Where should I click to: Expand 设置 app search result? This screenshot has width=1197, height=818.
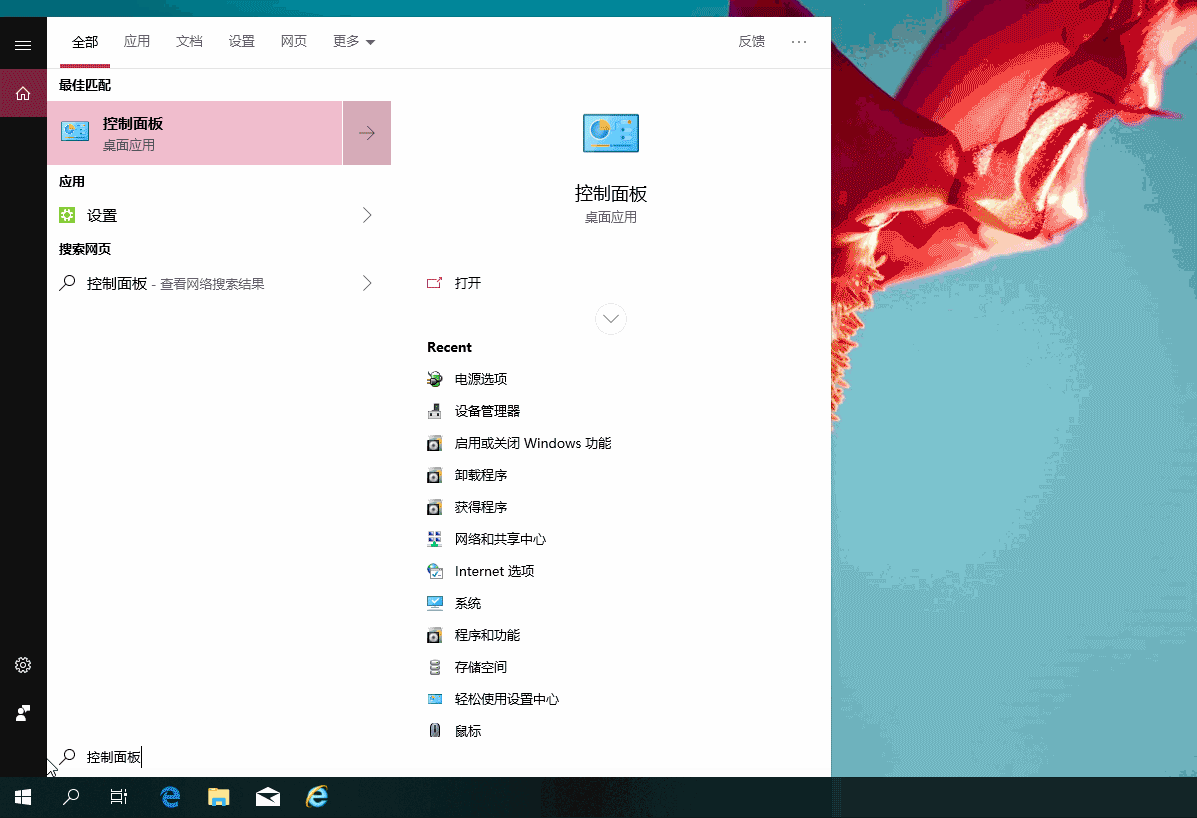coord(366,214)
